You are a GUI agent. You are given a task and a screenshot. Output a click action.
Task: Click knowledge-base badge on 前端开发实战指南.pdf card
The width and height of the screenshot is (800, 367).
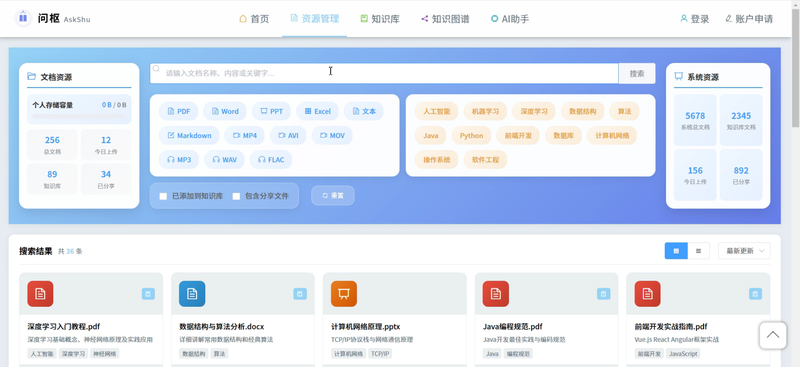click(x=756, y=293)
